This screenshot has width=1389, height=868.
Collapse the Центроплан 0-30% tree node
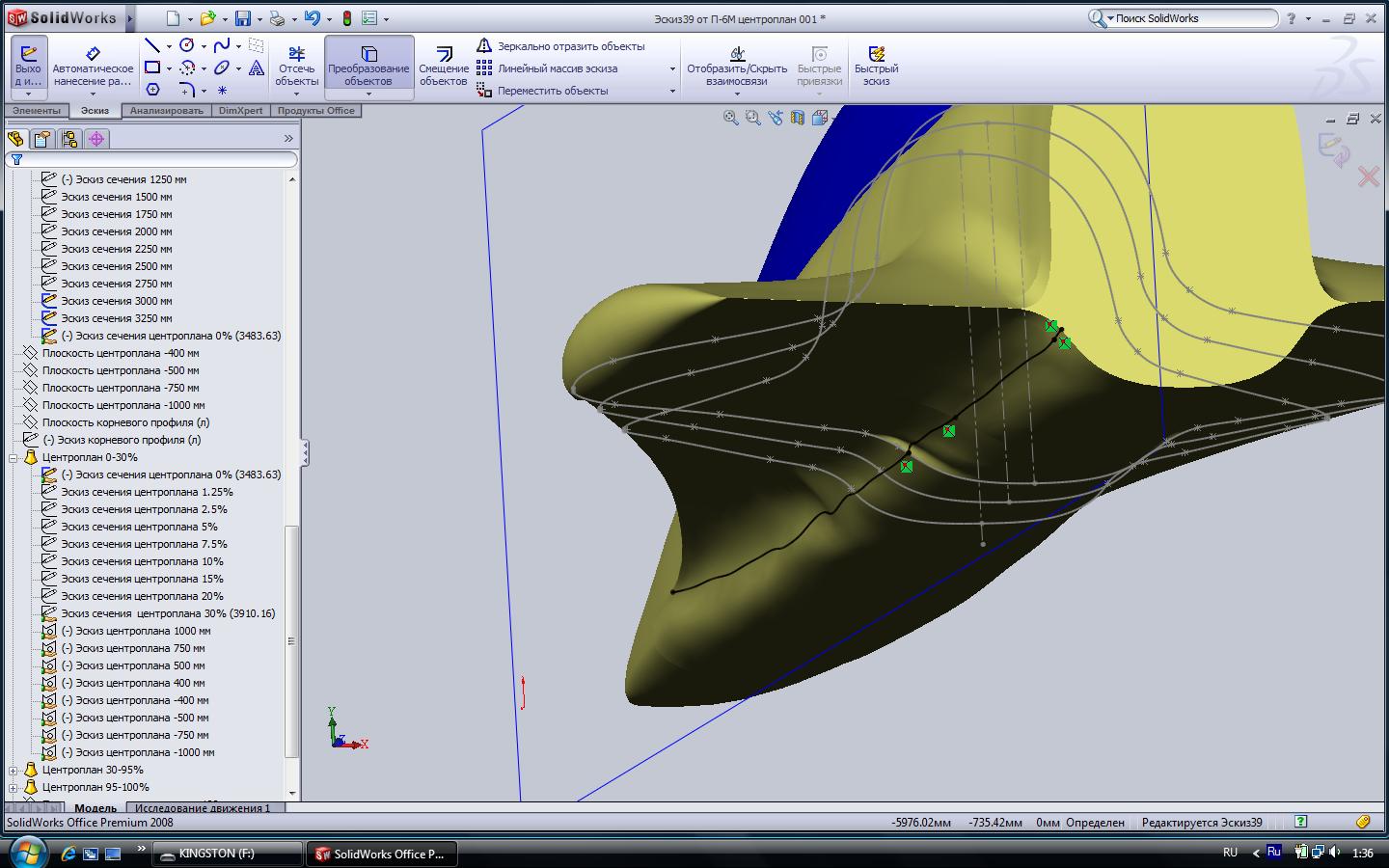click(14, 458)
